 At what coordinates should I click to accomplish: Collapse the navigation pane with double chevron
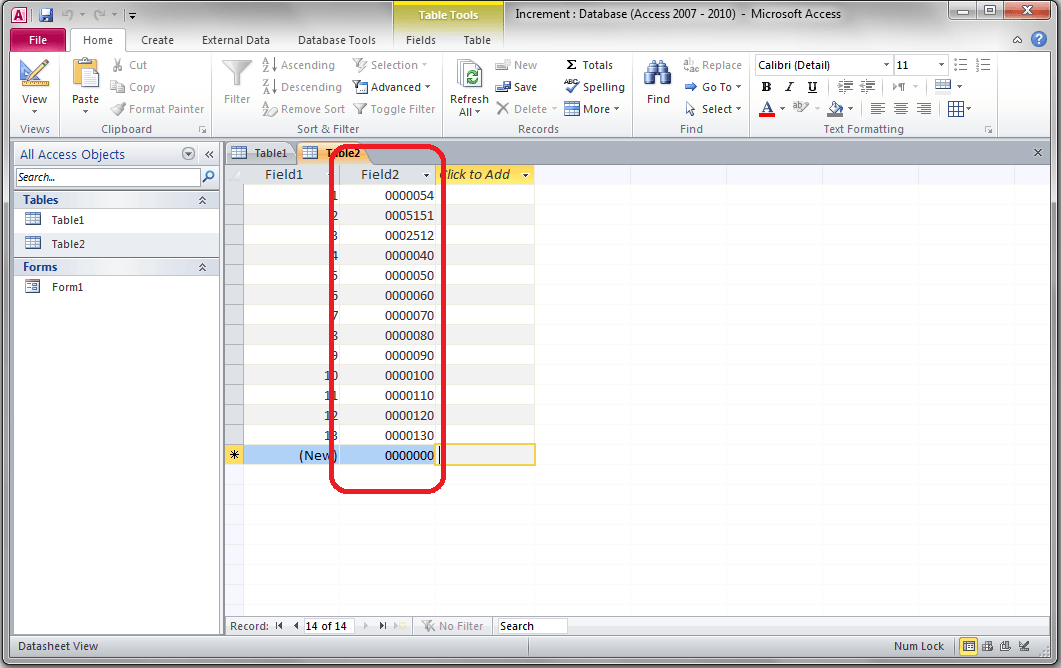click(x=209, y=154)
